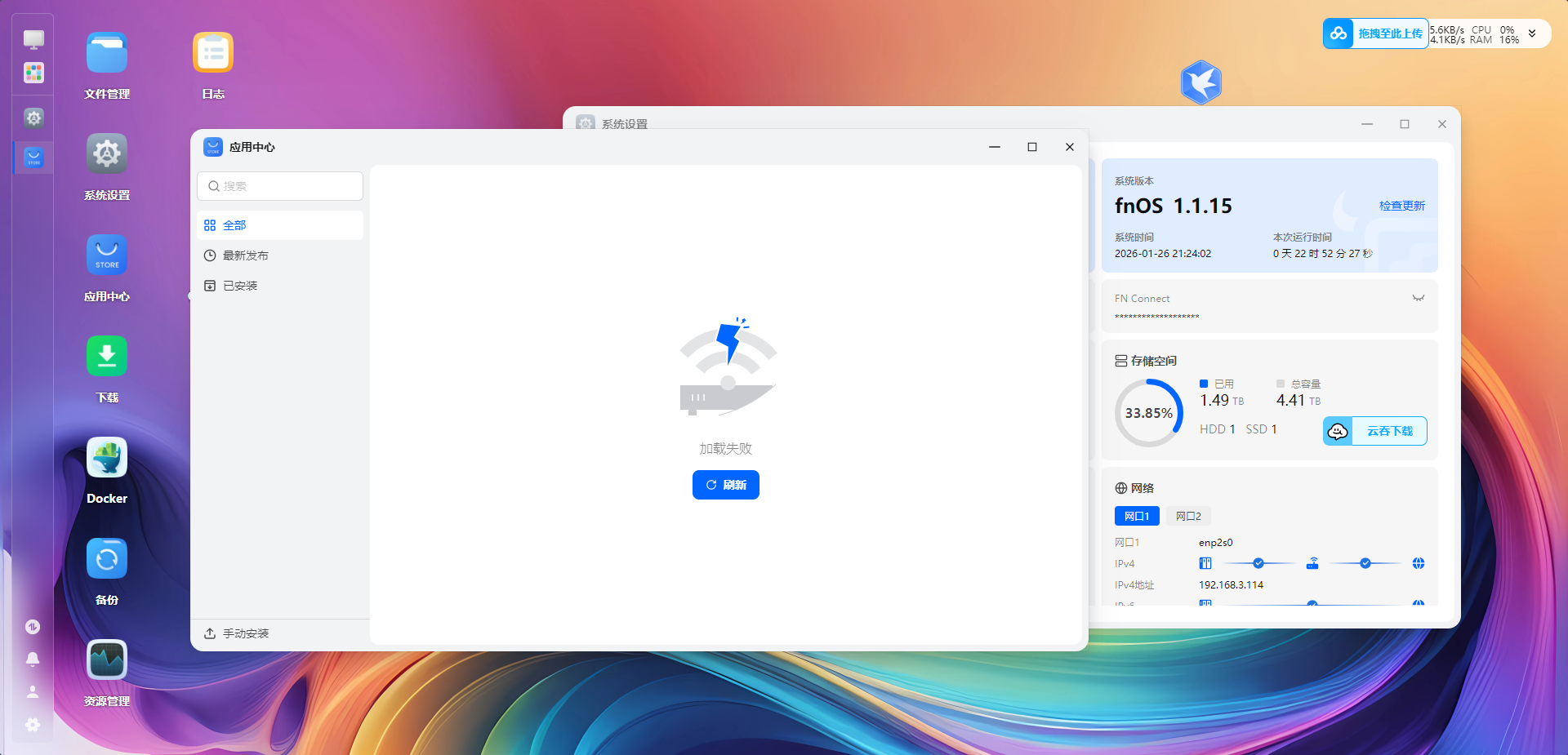1568x755 pixels.
Task: Click the 云吞下载 button
Action: coord(1375,431)
